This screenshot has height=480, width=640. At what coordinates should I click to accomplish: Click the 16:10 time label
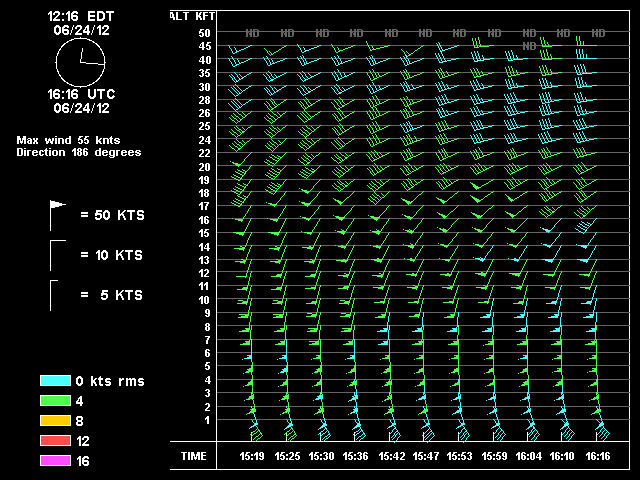point(562,456)
